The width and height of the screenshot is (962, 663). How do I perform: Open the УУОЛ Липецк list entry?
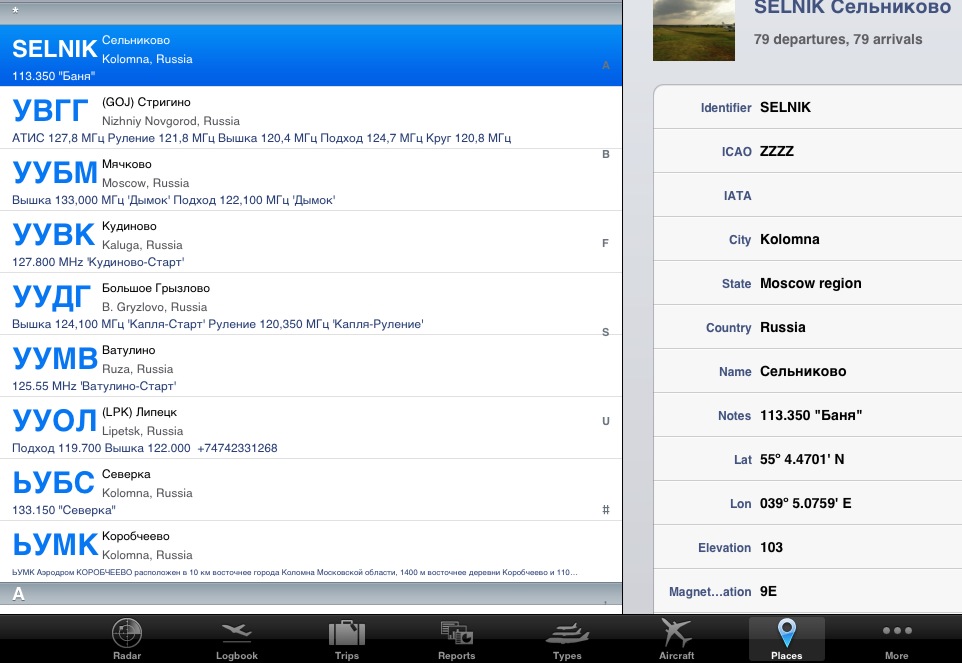[300, 428]
